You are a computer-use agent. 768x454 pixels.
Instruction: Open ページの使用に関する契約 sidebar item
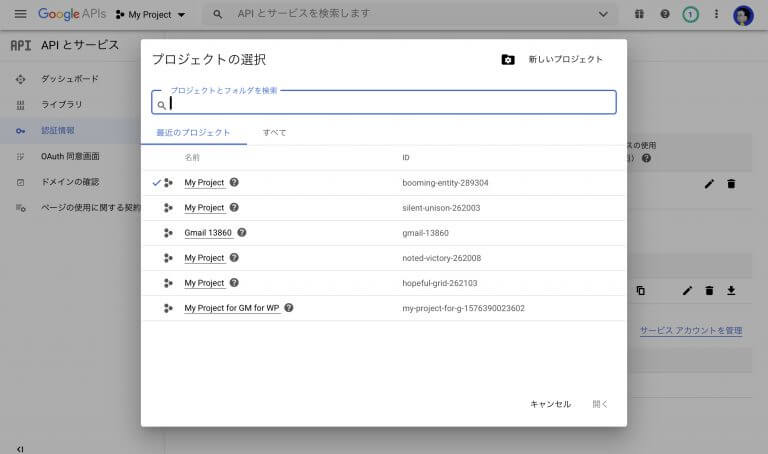tap(91, 208)
